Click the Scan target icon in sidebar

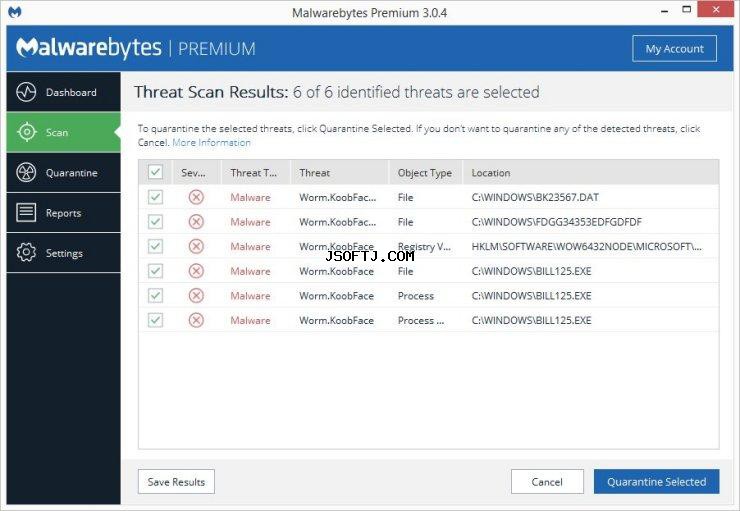click(26, 132)
